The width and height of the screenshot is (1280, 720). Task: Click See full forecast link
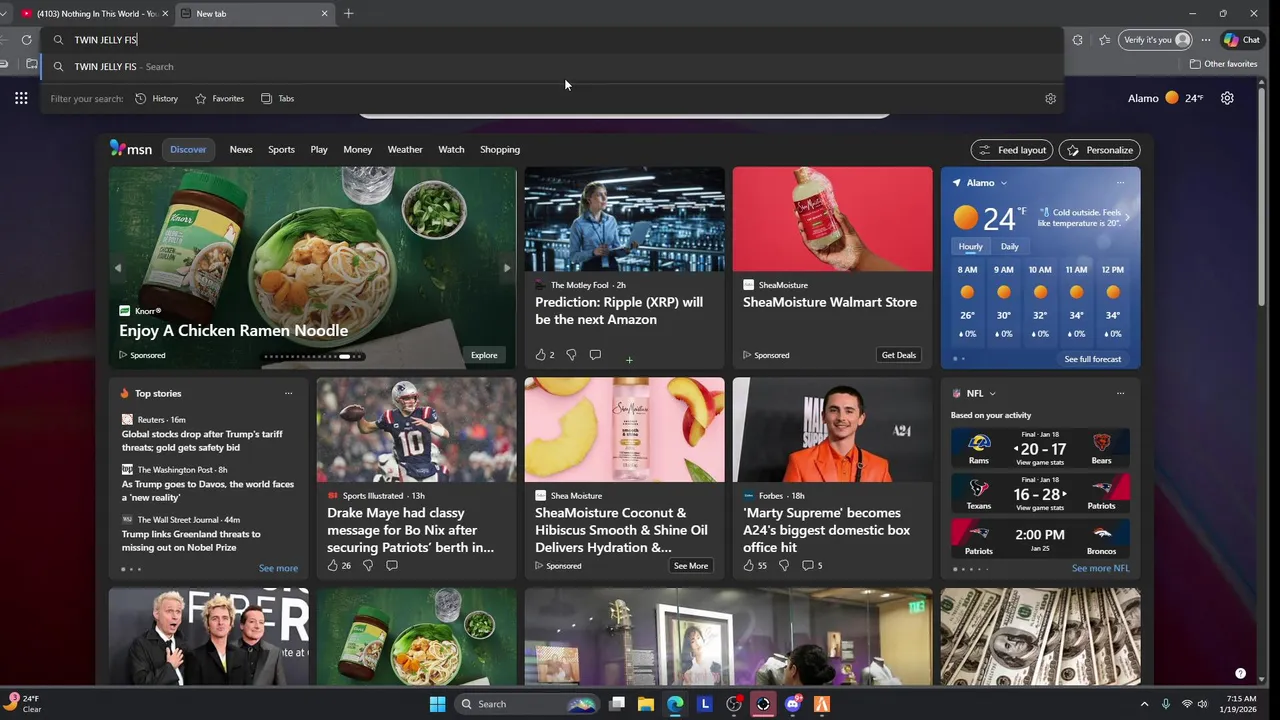[1093, 359]
